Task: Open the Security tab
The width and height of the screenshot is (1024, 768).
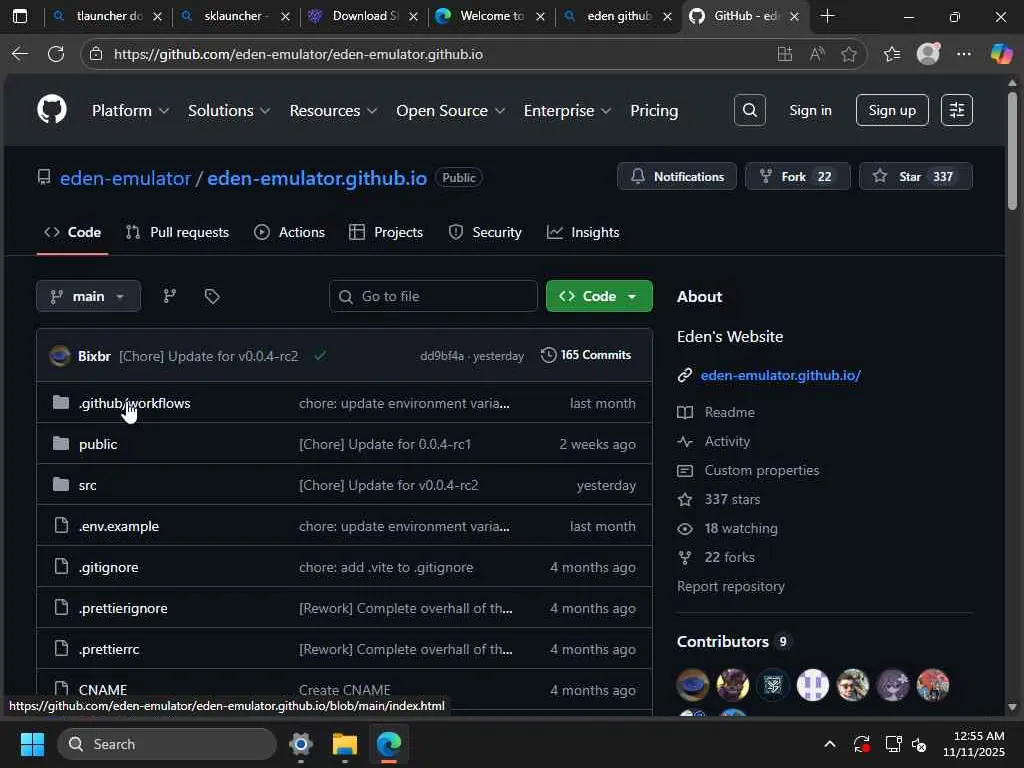Action: click(x=485, y=232)
